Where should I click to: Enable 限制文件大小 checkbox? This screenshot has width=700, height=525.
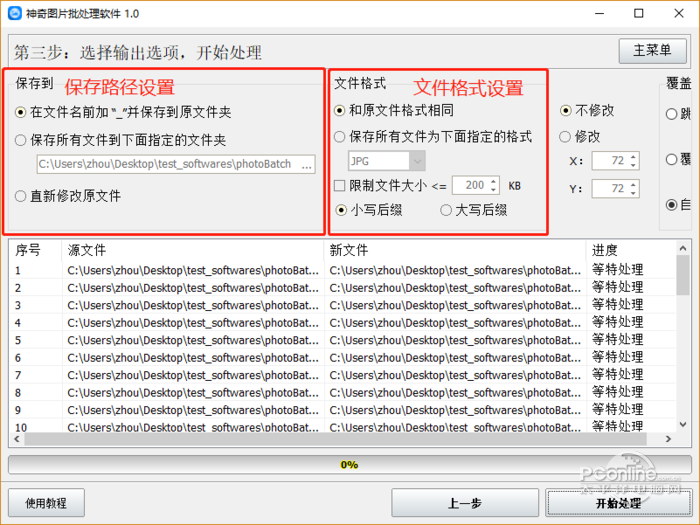click(x=340, y=185)
